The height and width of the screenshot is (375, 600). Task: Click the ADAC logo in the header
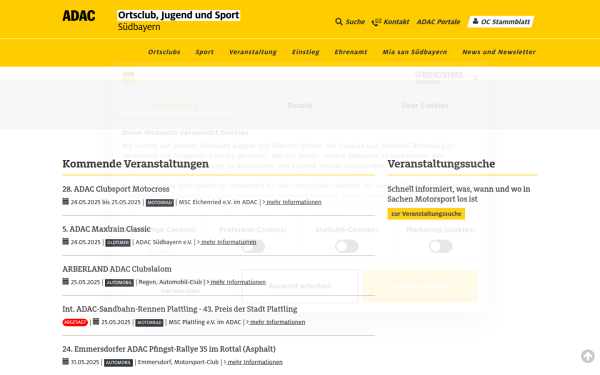coord(79,16)
